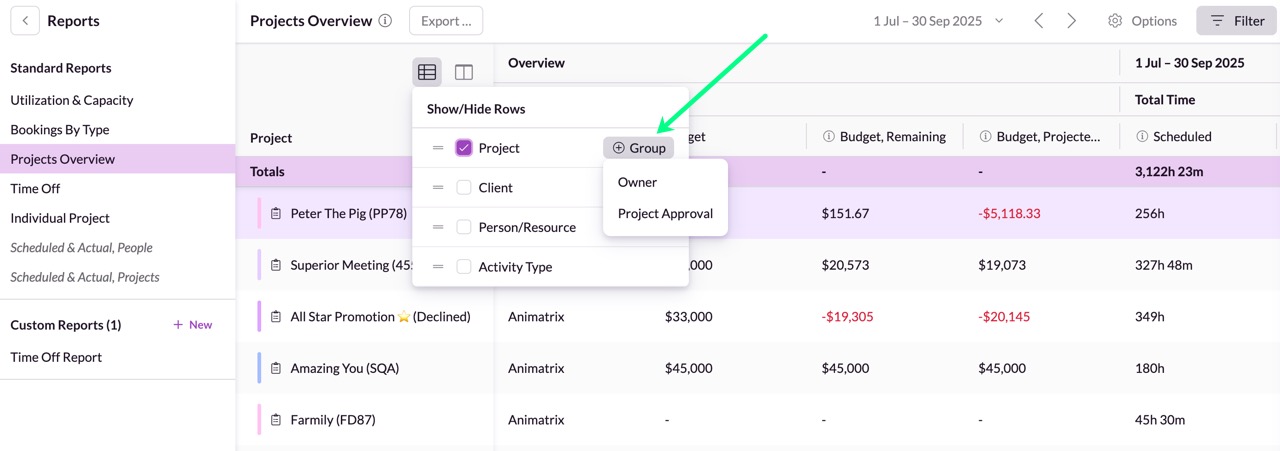This screenshot has height=451, width=1280.
Task: Enable the Client rows checkbox
Action: pyautogui.click(x=464, y=188)
